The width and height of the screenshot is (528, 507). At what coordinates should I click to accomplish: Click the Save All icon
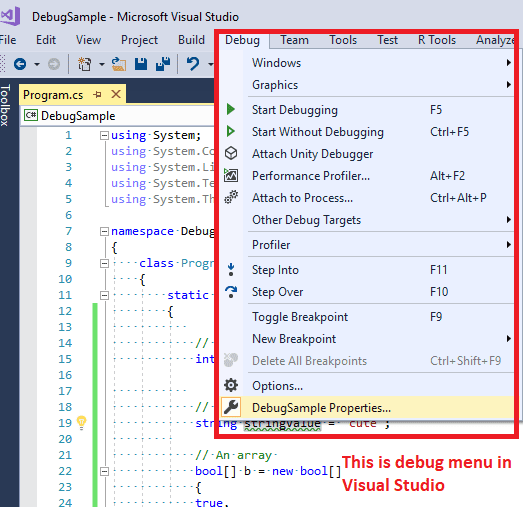click(x=163, y=64)
